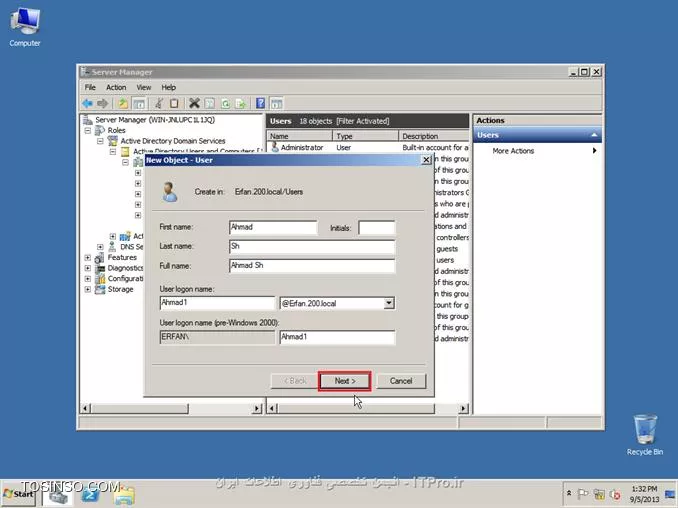Click the Back arrow in Server Manager toolbar
678x508 pixels.
click(87, 103)
